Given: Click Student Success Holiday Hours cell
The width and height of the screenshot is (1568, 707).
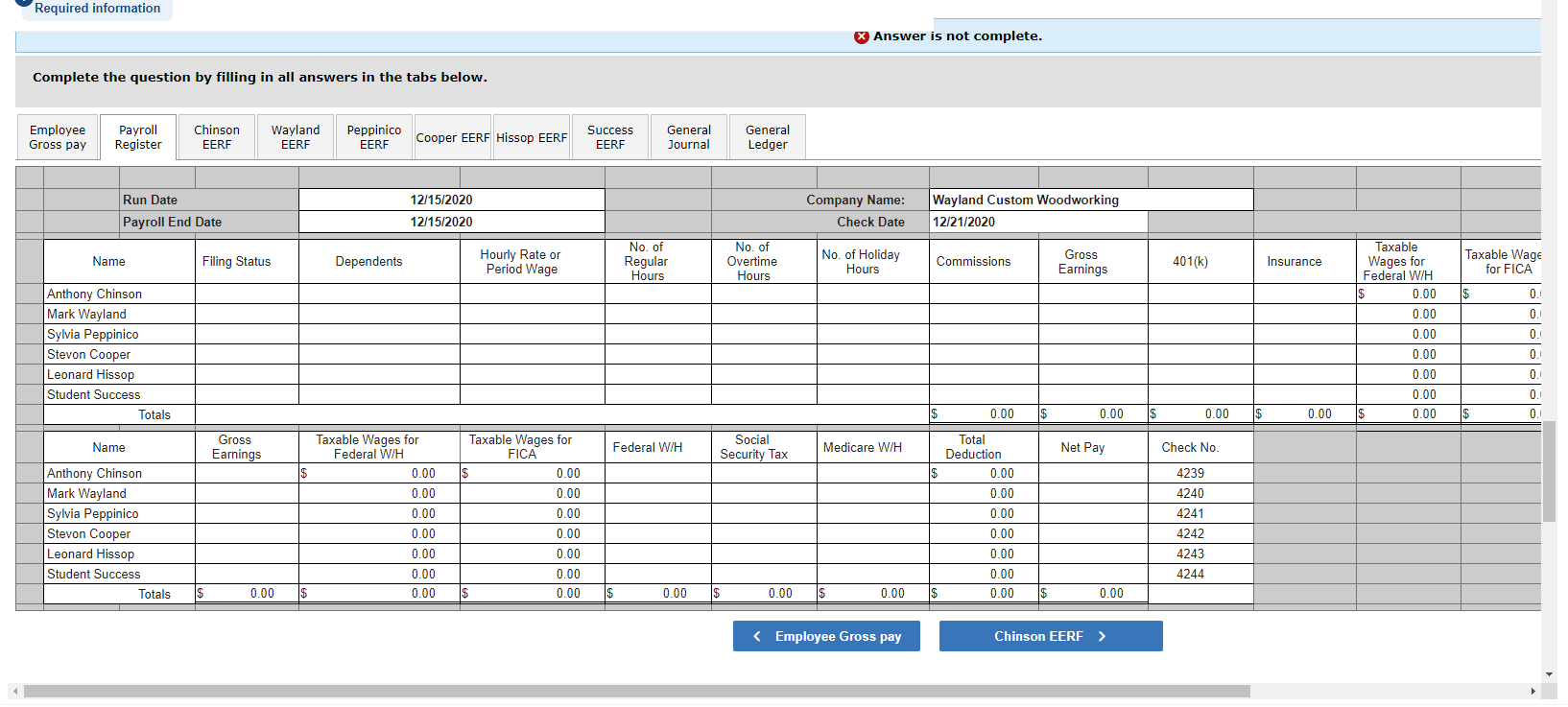Looking at the screenshot, I should pyautogui.click(x=873, y=394).
